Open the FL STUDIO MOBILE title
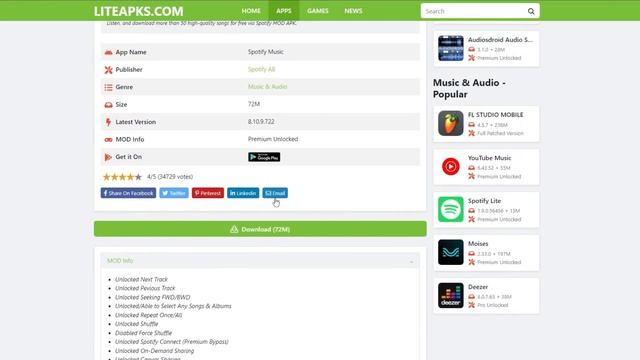This screenshot has width=640, height=360. tap(495, 115)
